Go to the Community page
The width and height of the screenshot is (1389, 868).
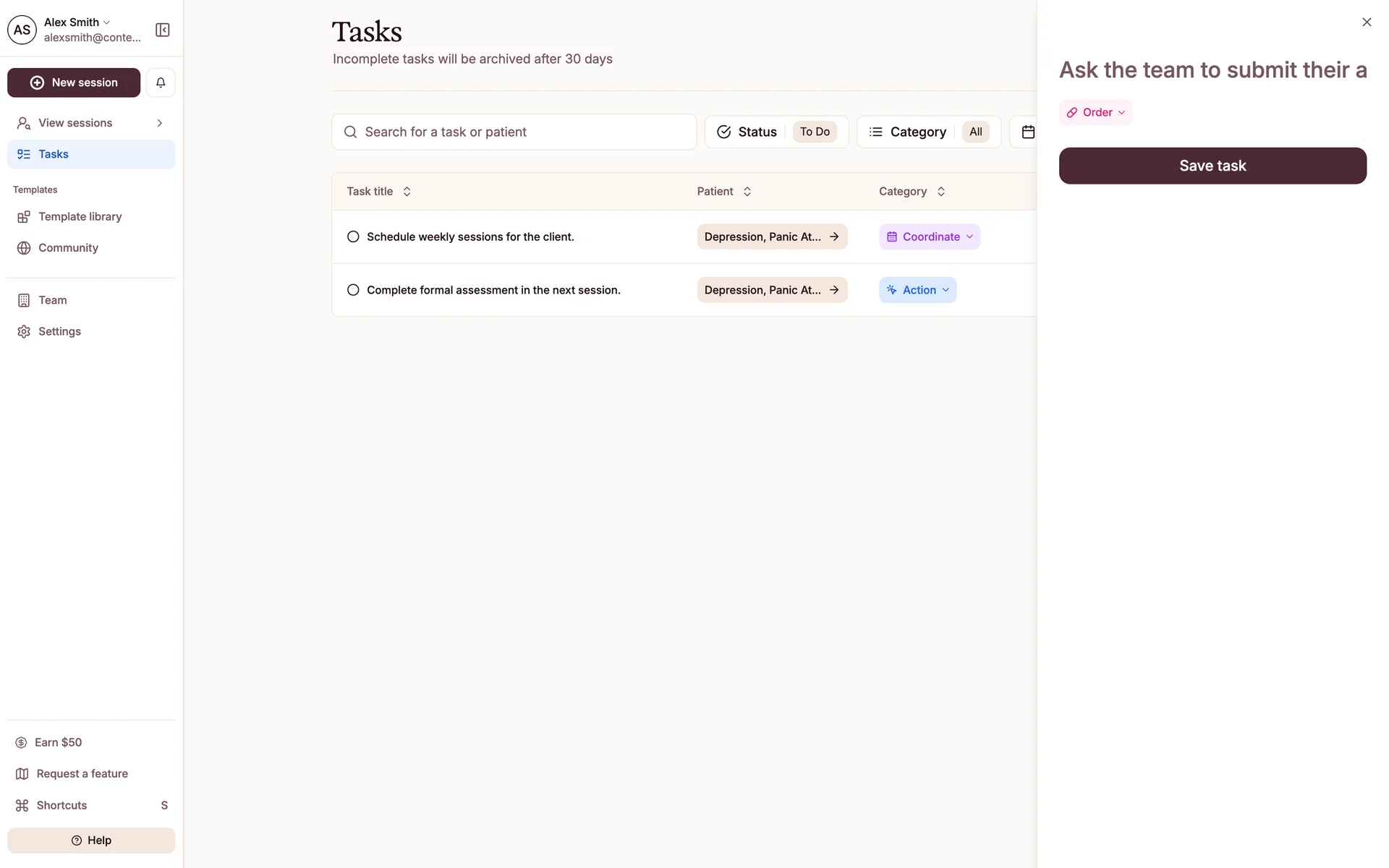pyautogui.click(x=68, y=247)
